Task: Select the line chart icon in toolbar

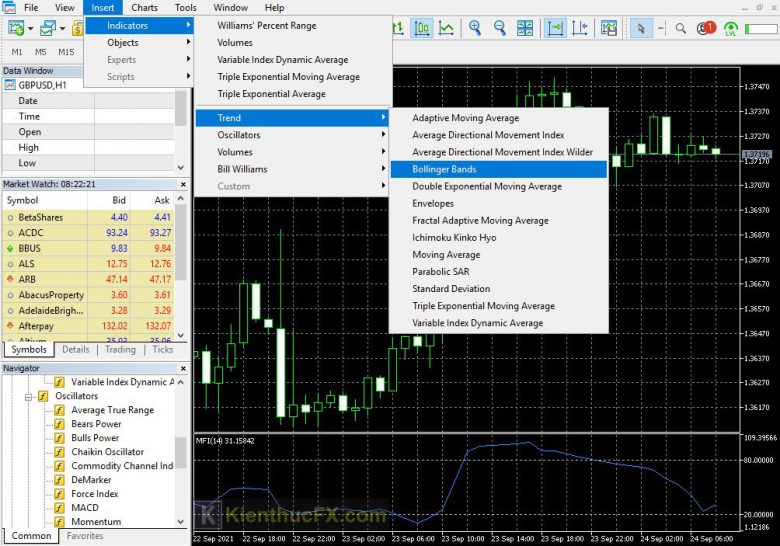Action: click(x=445, y=29)
